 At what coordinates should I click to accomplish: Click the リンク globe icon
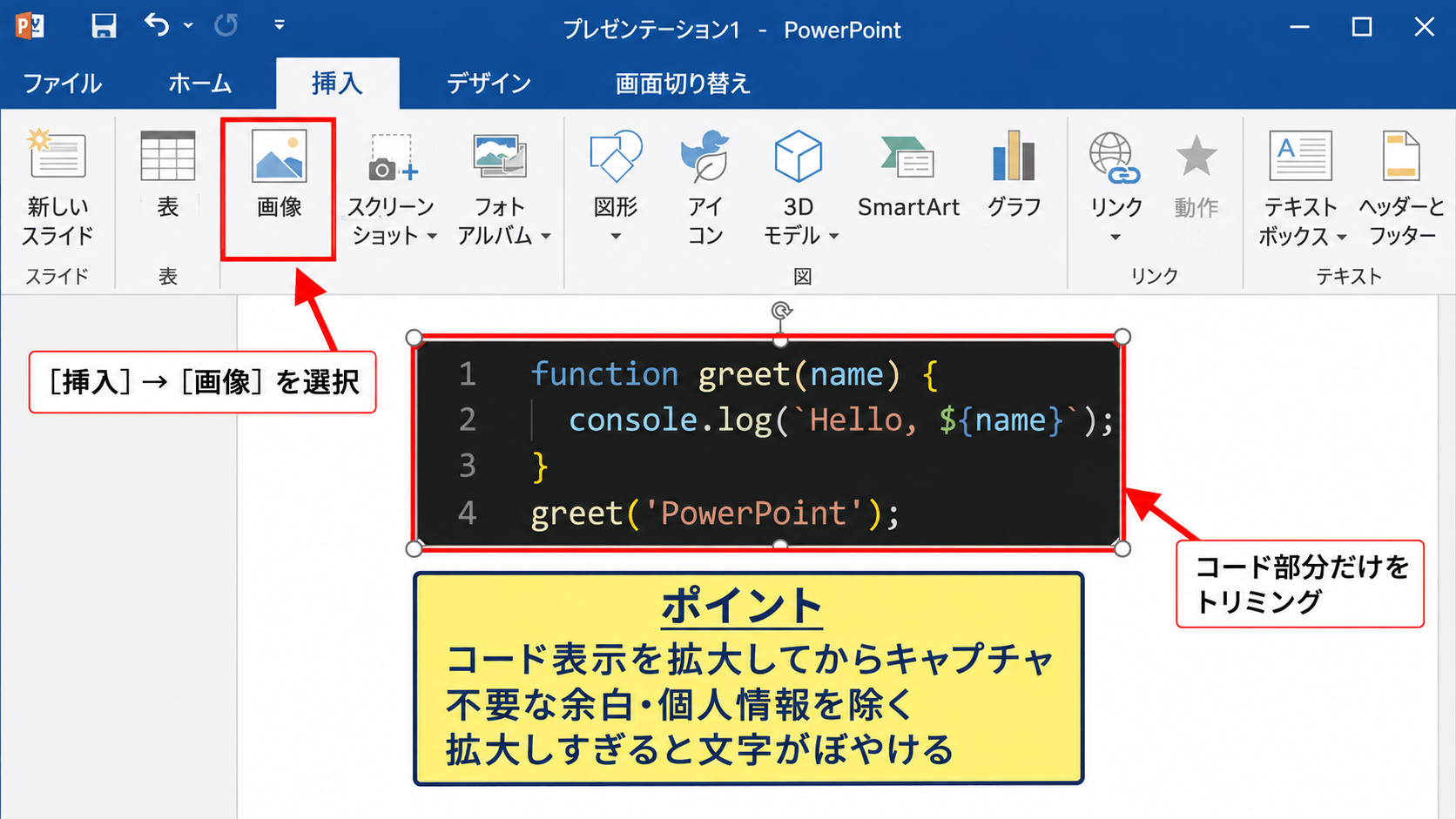(1115, 158)
